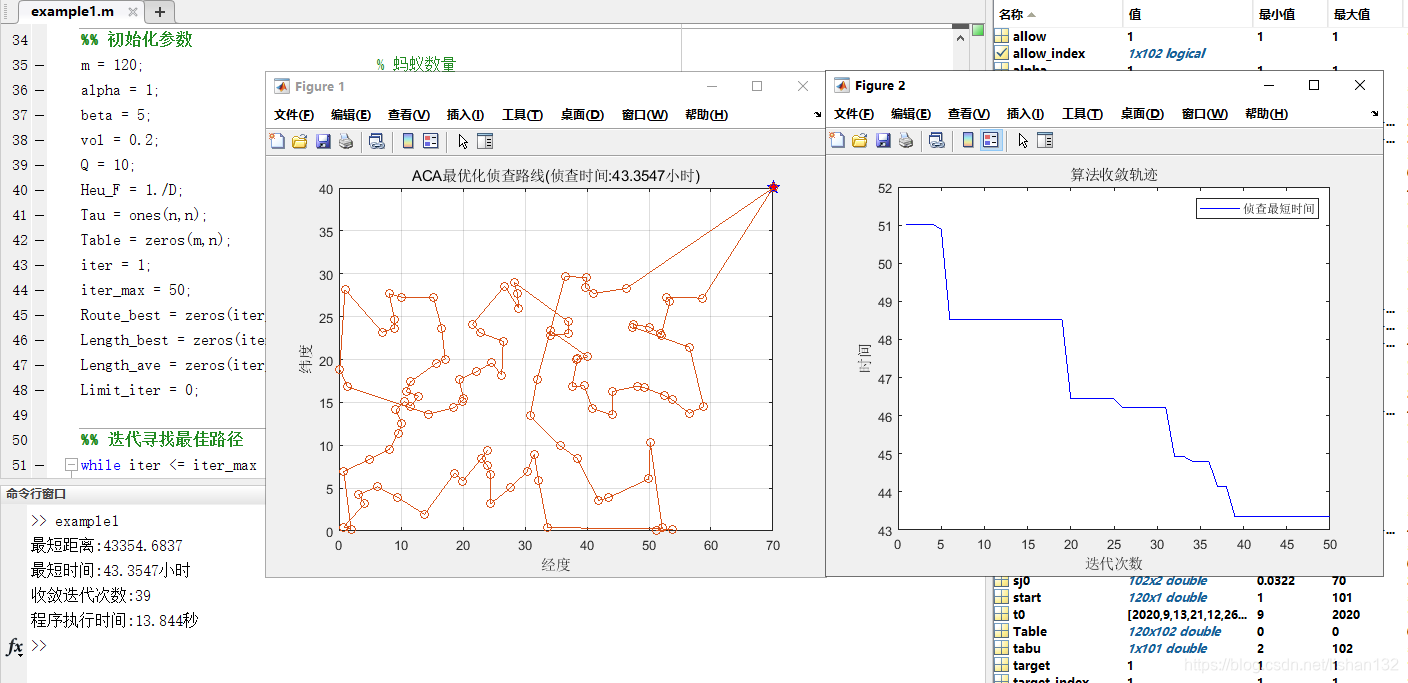
Task: Open Property Inspector icon in Figure 2 toolbar
Action: click(x=1044, y=140)
